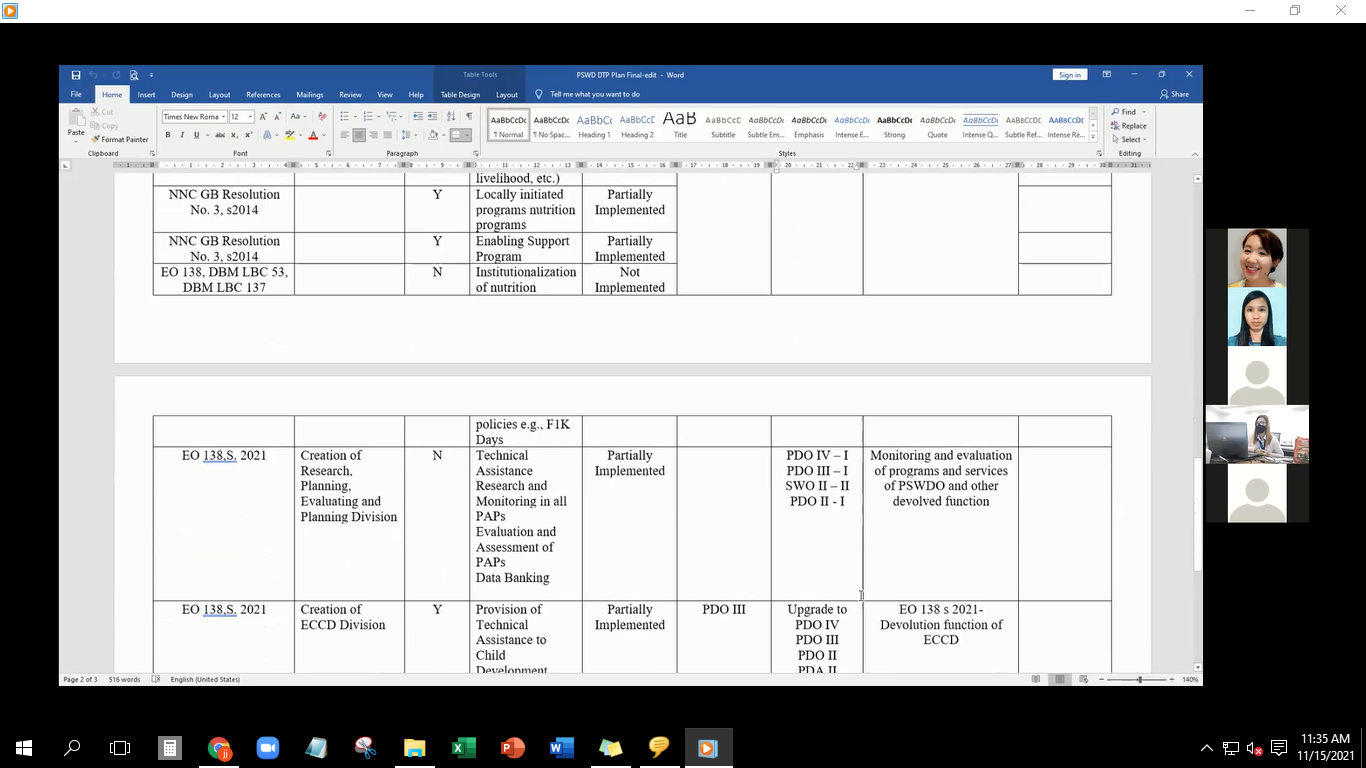
Task: Open Text Effects and Typography
Action: pos(269,135)
